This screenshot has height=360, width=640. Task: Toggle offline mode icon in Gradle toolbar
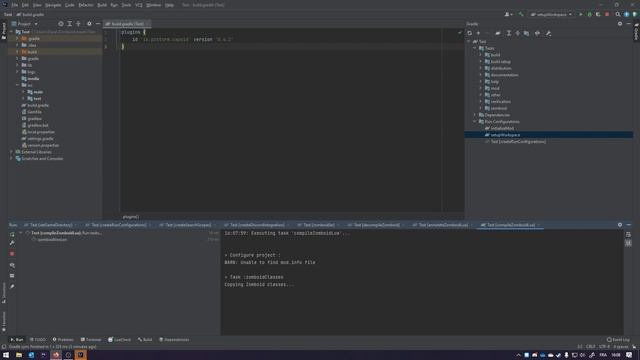pos(537,33)
